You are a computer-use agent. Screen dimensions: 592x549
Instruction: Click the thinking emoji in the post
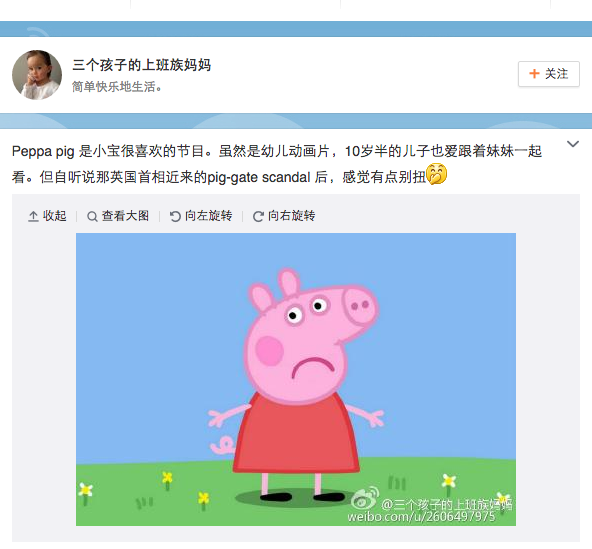(x=437, y=174)
